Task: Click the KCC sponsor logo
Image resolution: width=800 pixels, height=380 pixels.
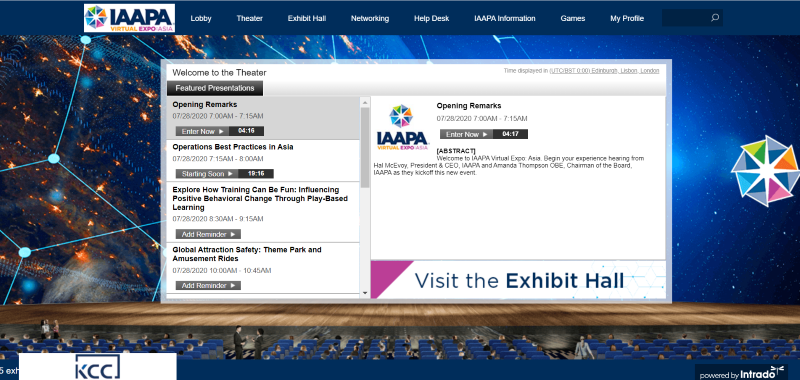Action: click(x=98, y=367)
